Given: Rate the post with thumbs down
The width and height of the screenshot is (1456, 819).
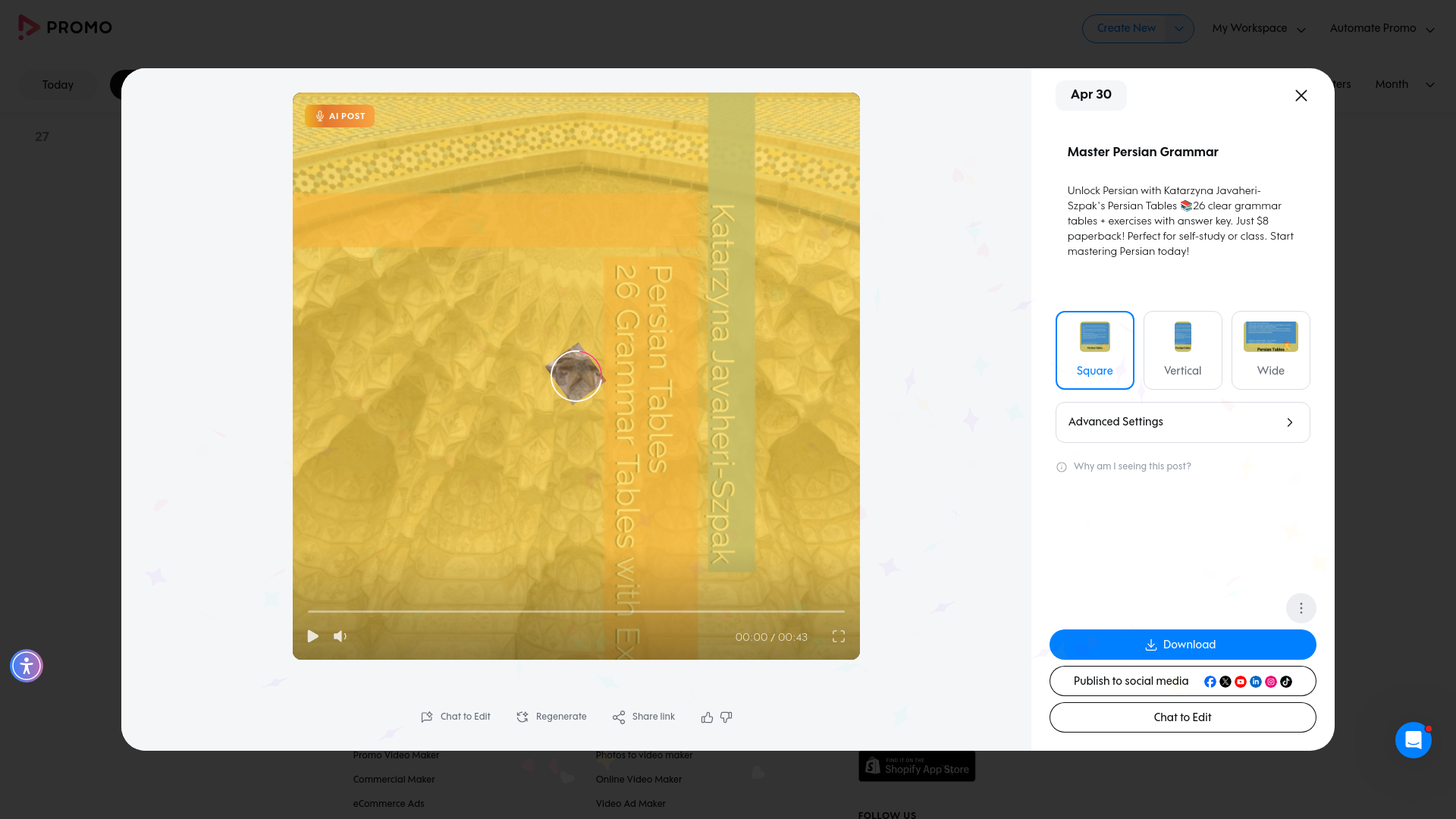Looking at the screenshot, I should pyautogui.click(x=726, y=717).
